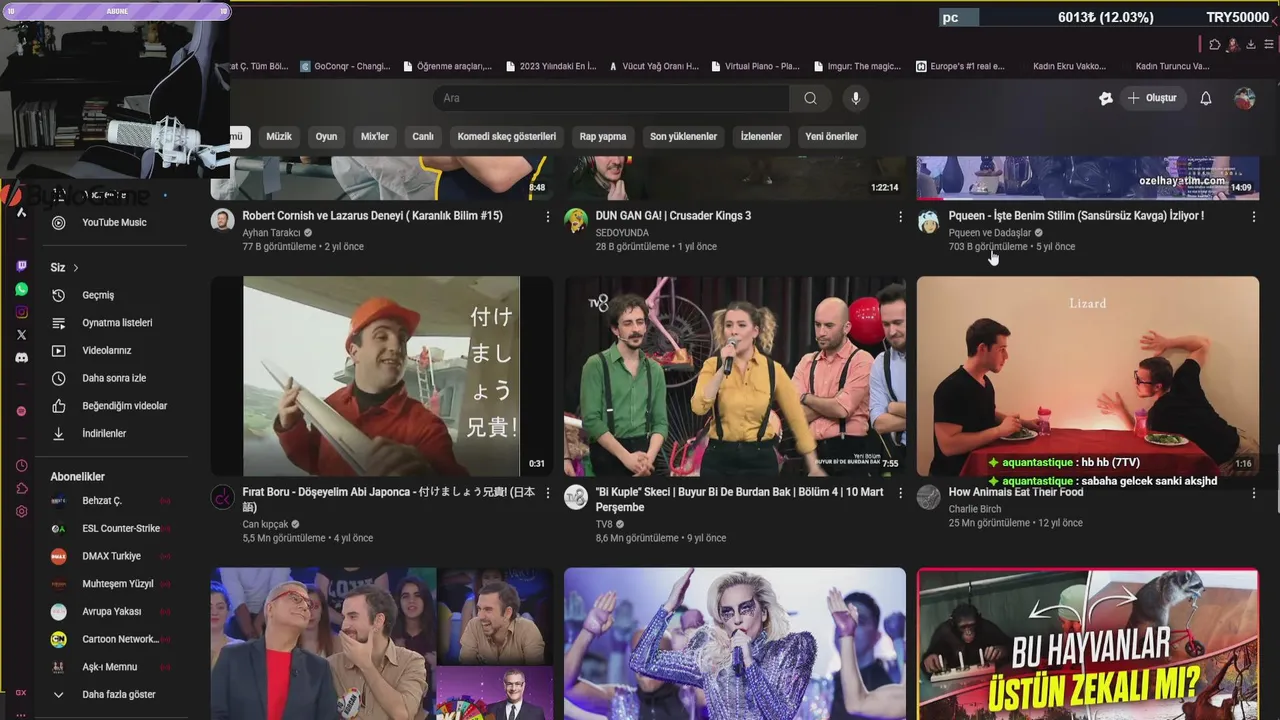Click the Oluştur create button
This screenshot has height=720, width=1280.
(x=1152, y=98)
